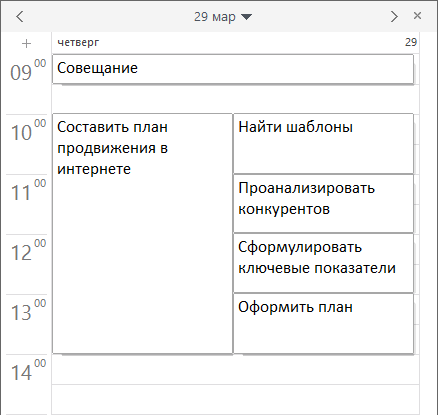The width and height of the screenshot is (438, 415).
Task: Click the 14:00 time label
Action: 28,370
